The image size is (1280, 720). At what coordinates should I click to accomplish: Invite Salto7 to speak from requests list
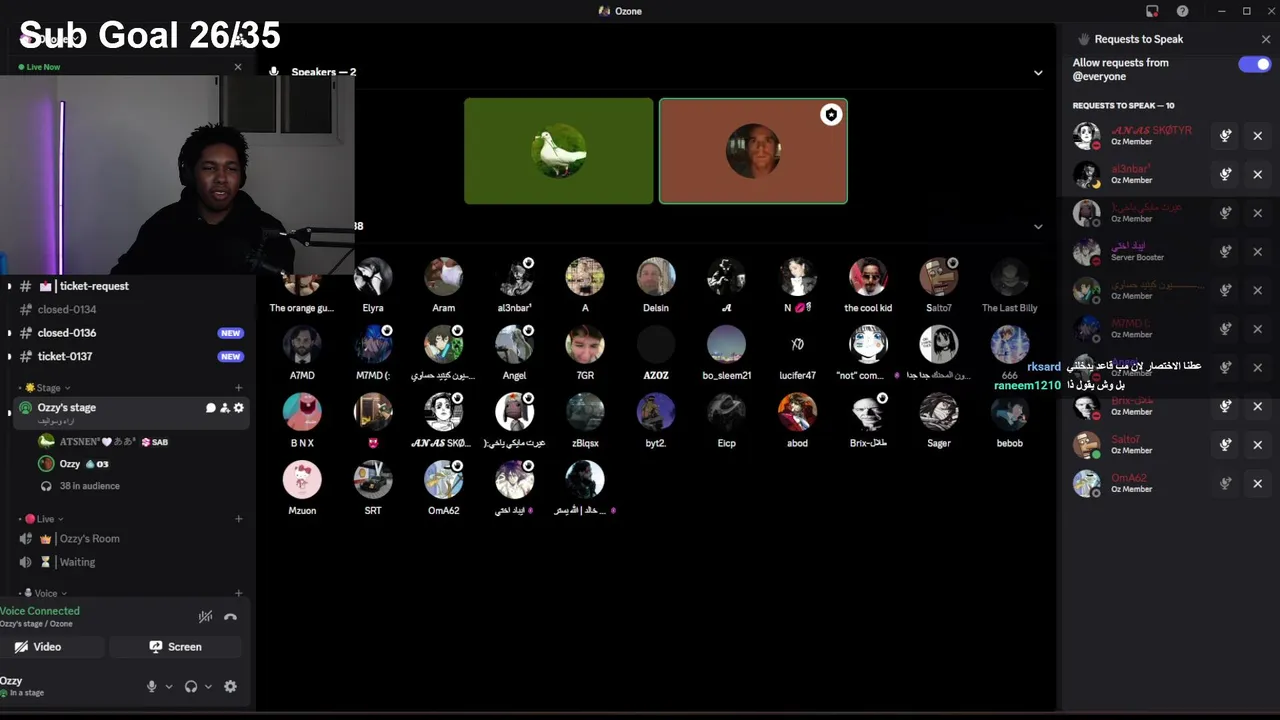point(1225,445)
